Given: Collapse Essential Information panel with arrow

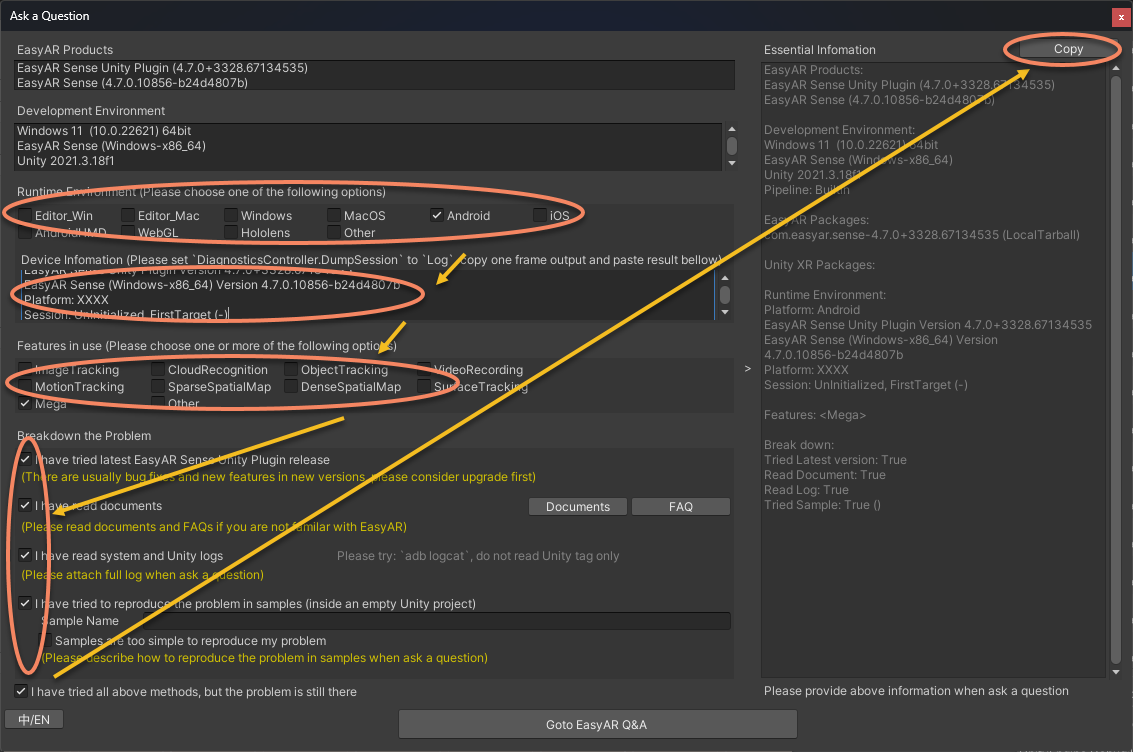Looking at the screenshot, I should 750,369.
